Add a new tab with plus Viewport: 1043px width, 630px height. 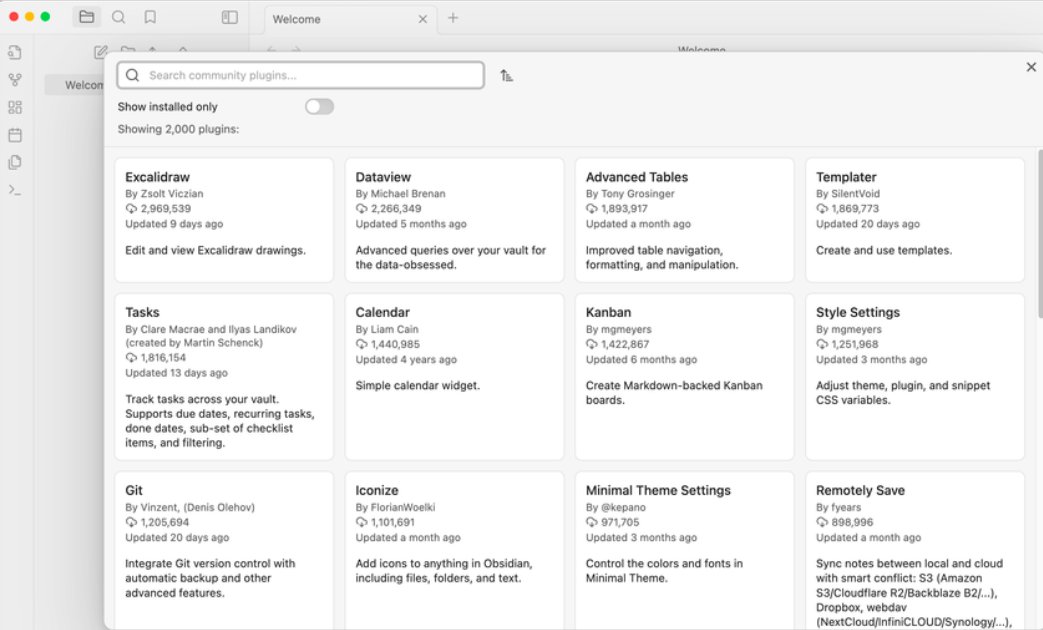pyautogui.click(x=453, y=18)
